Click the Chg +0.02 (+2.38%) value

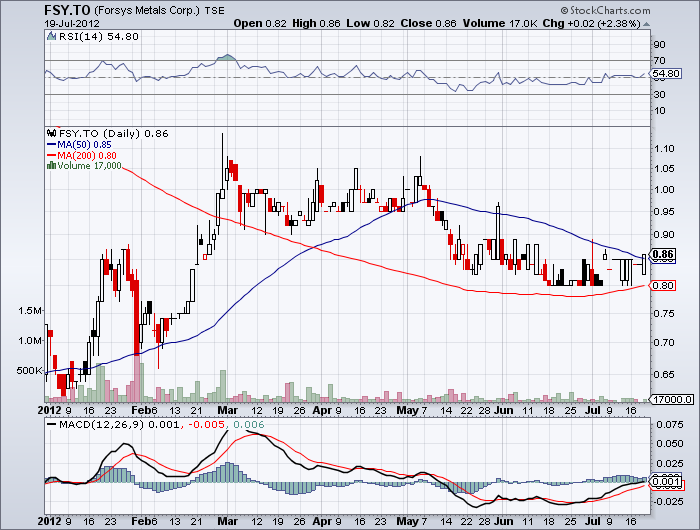[592, 24]
